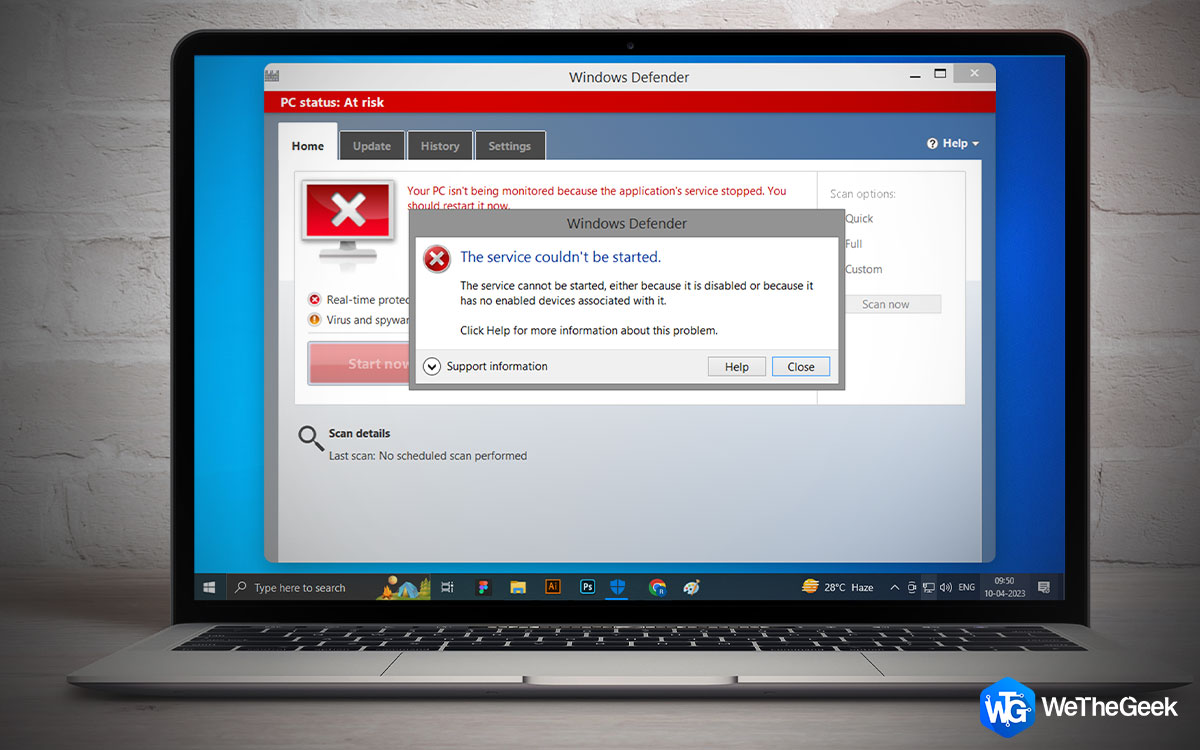Minimize the Windows Defender window
This screenshot has height=750, width=1200.
[x=915, y=74]
